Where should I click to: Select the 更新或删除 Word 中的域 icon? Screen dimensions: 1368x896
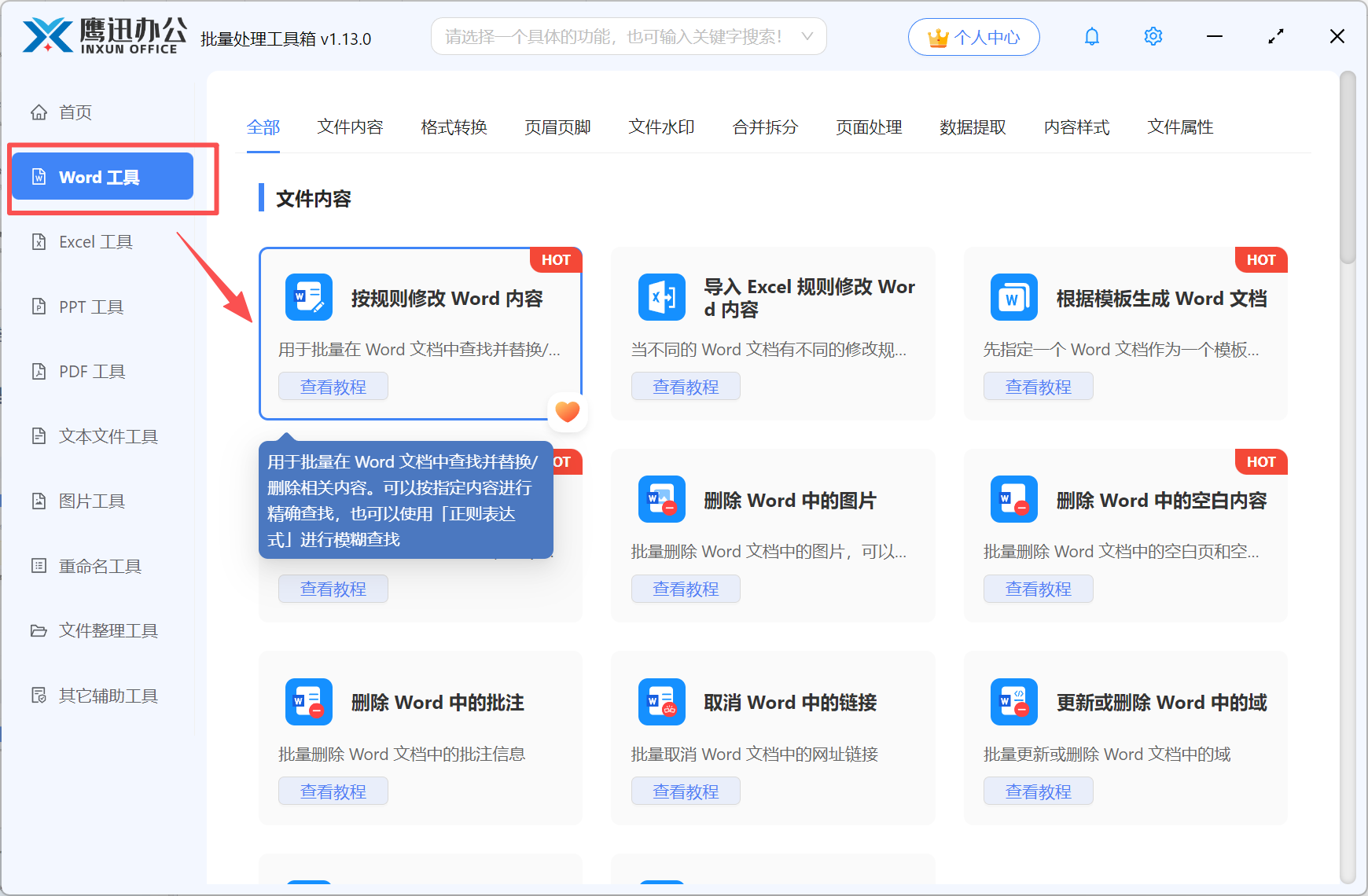coord(1013,702)
